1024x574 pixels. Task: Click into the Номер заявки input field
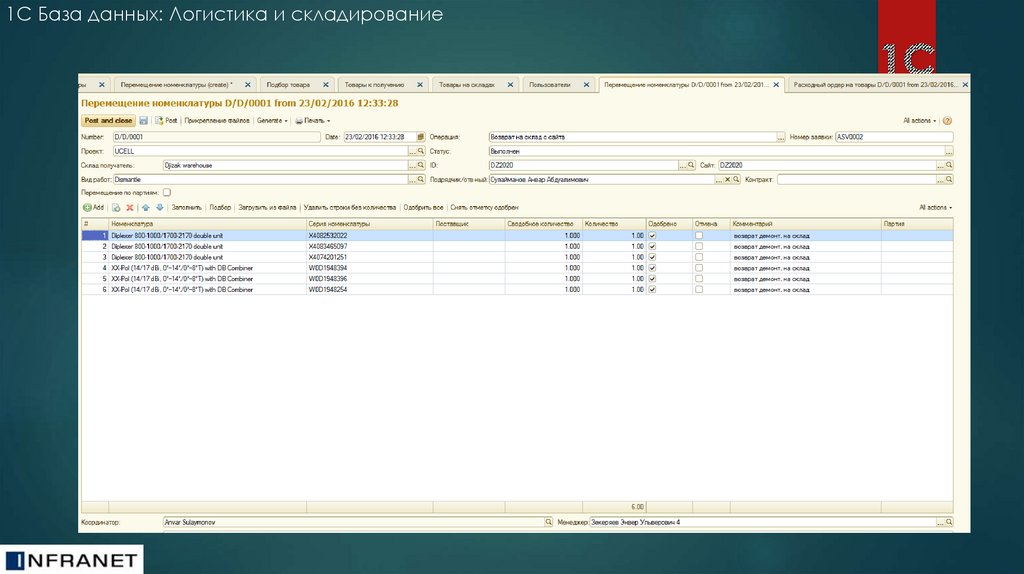tap(892, 137)
